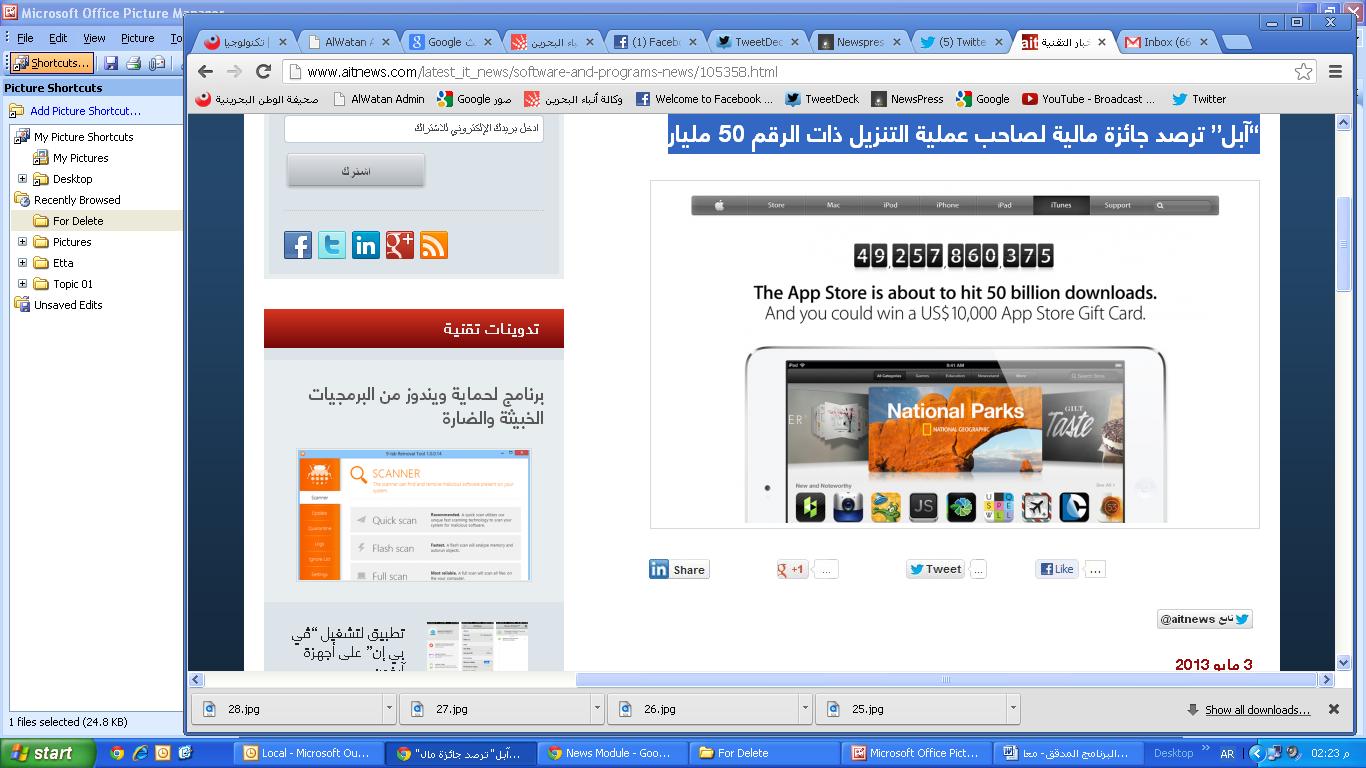Click the Google +1 button

tap(793, 569)
